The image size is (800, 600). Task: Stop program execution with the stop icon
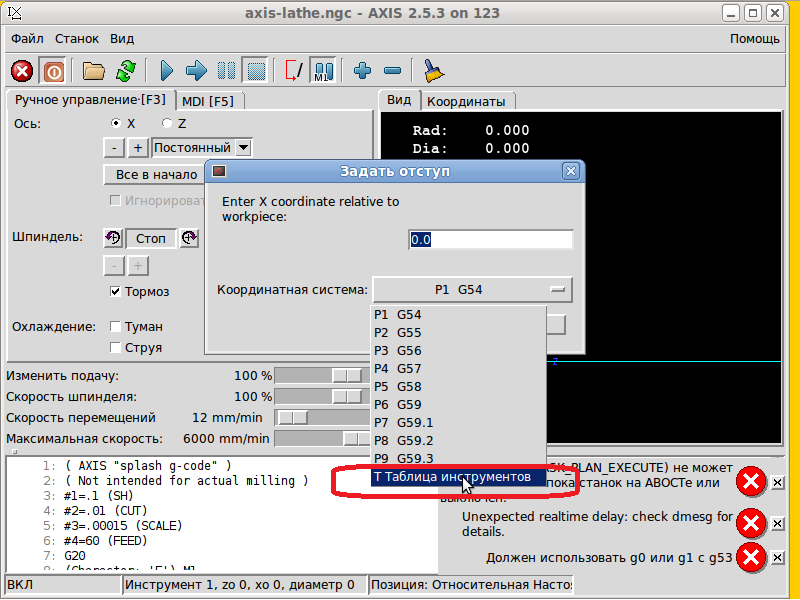coord(256,71)
